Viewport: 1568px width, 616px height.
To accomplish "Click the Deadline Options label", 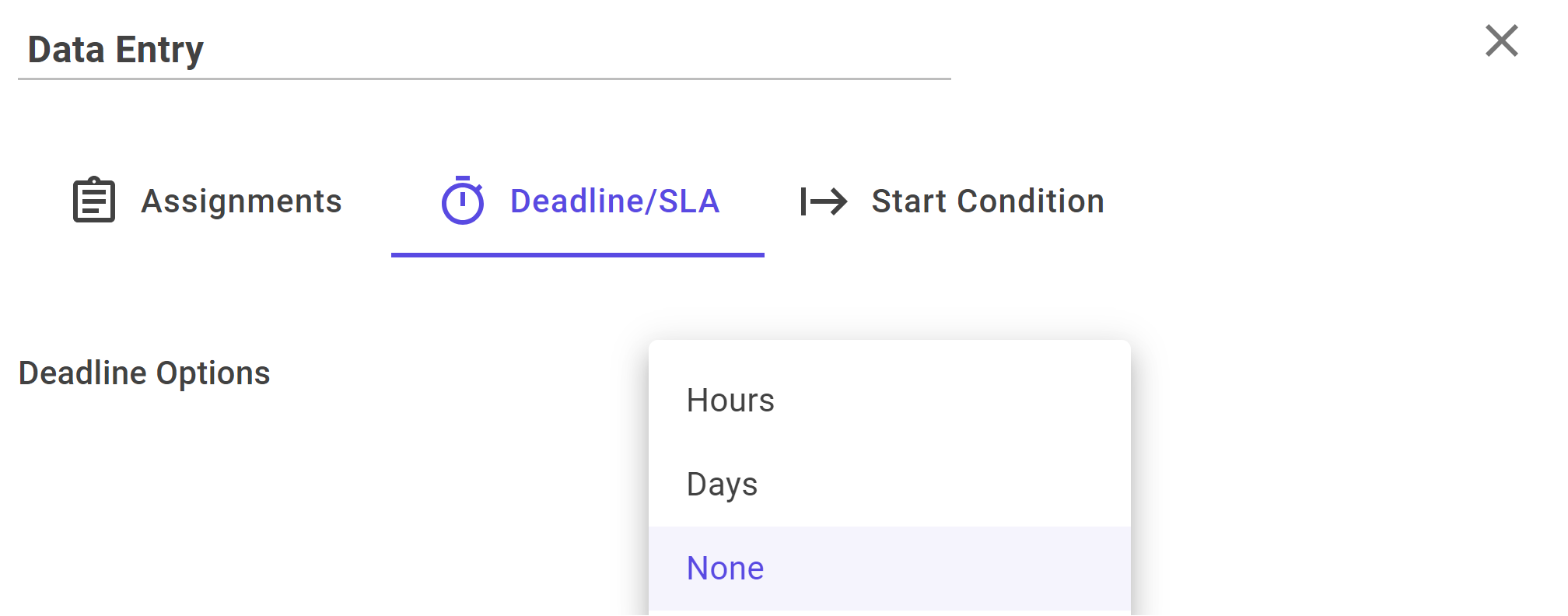I will 145,373.
